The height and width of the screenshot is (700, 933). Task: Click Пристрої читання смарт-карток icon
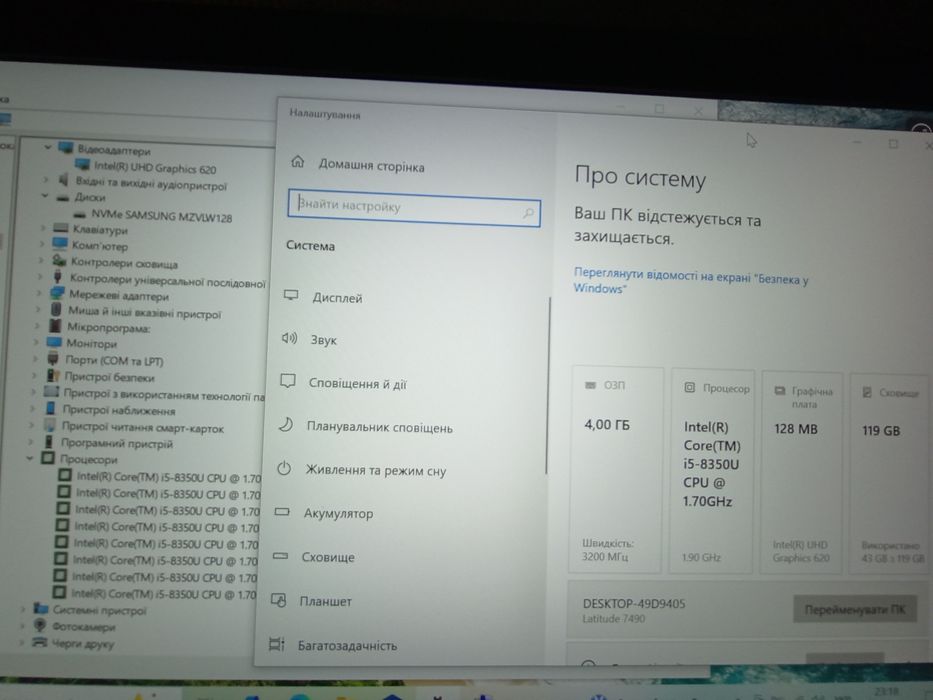[50, 425]
